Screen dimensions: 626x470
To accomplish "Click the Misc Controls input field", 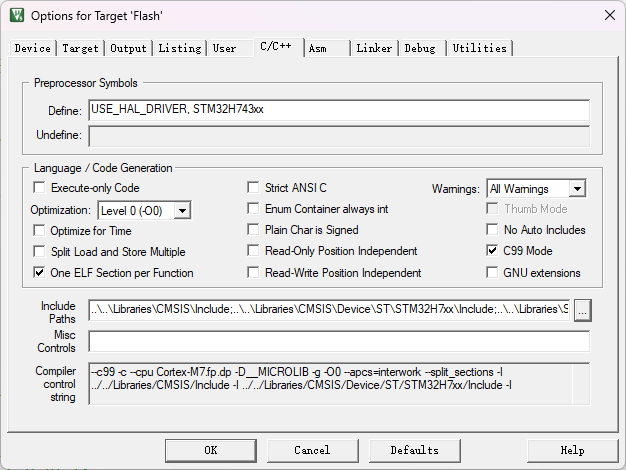I will pos(339,341).
